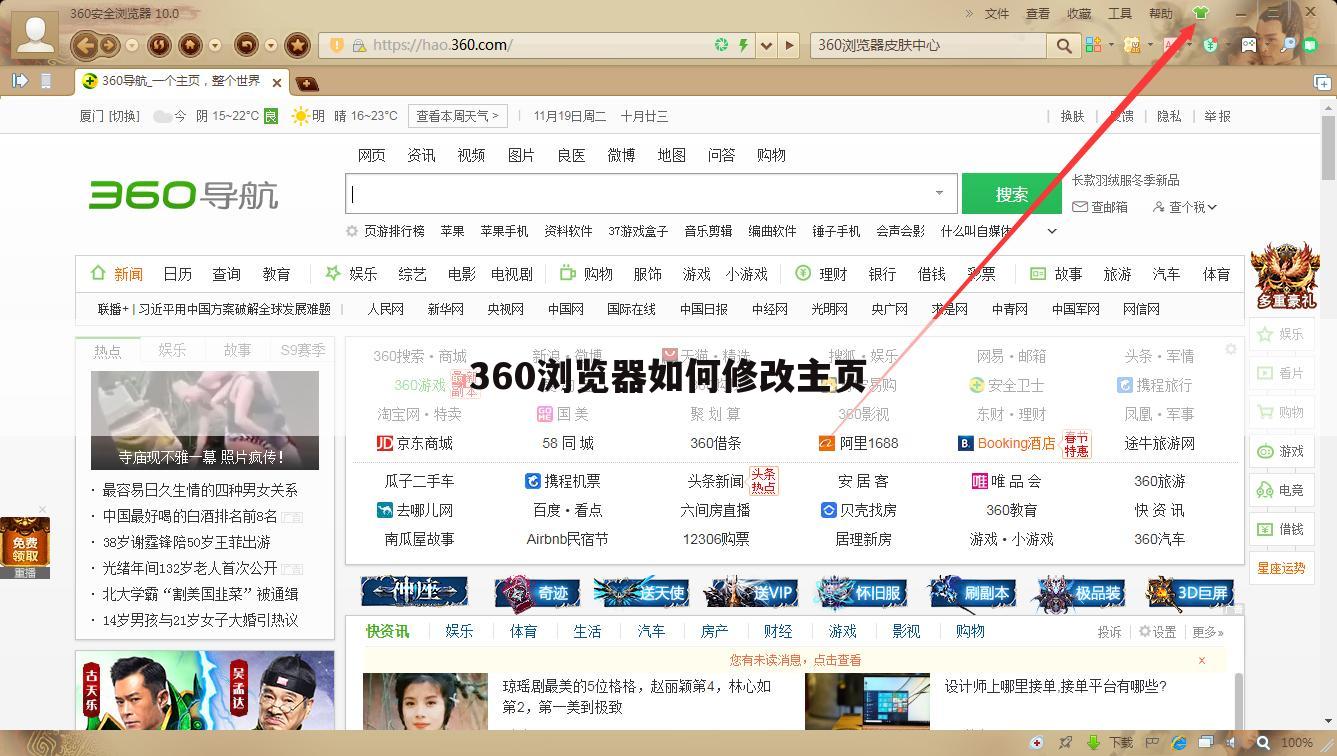Image resolution: width=1337 pixels, height=756 pixels.
Task: Expand the hot search words chevron
Action: [x=1052, y=231]
